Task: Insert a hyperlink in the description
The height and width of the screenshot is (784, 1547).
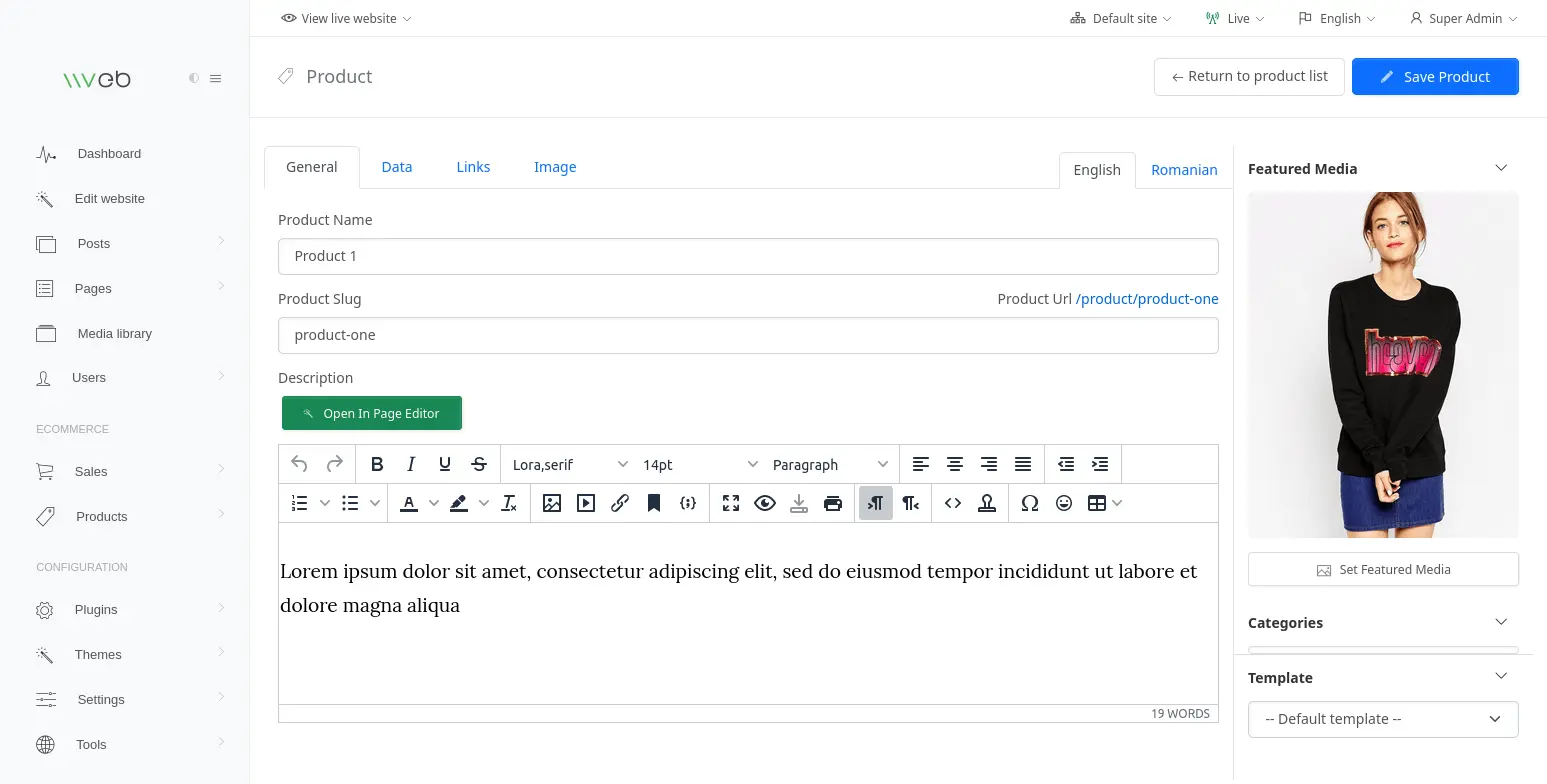Action: [x=619, y=503]
